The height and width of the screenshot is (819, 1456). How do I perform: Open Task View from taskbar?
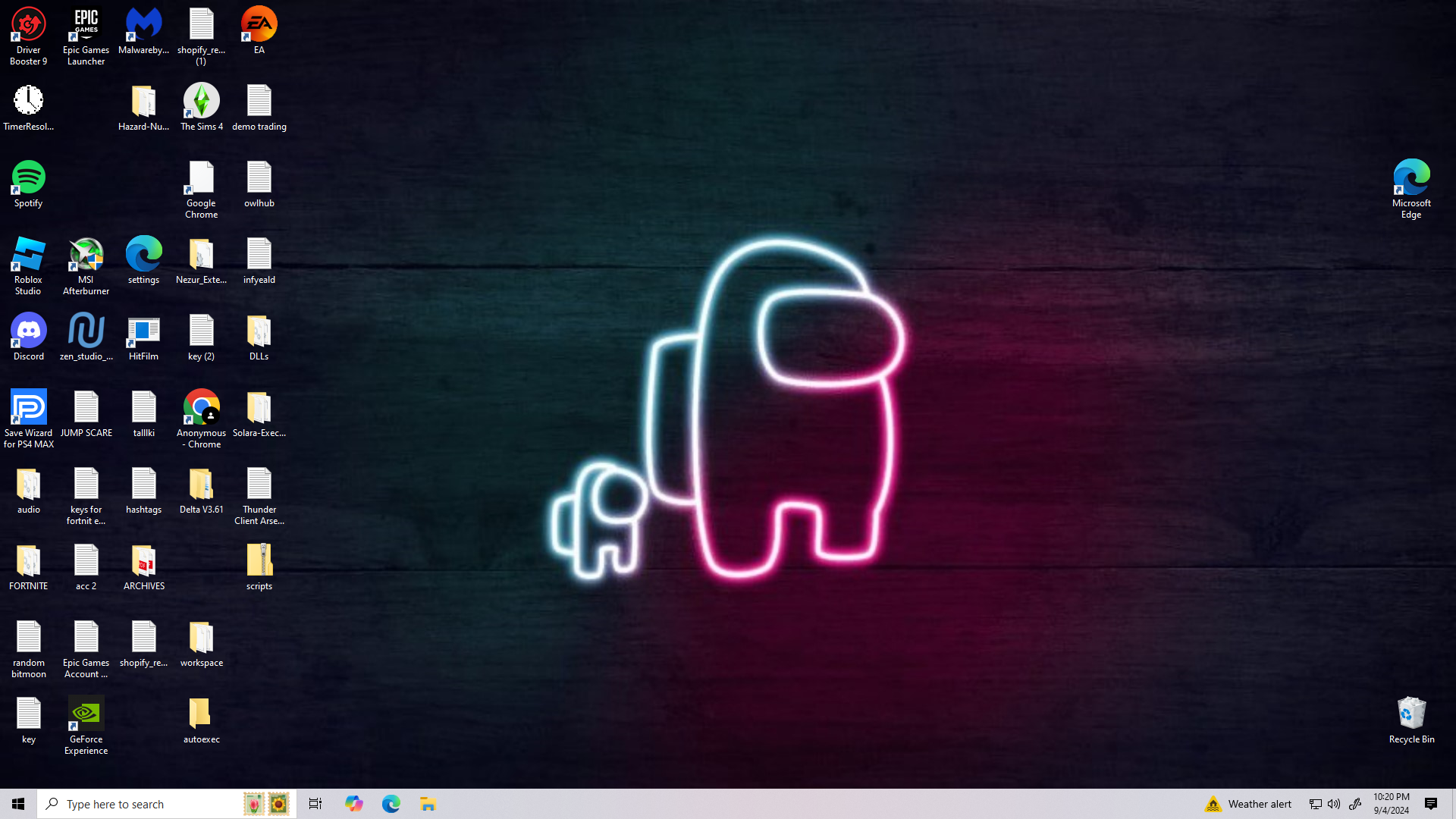315,804
